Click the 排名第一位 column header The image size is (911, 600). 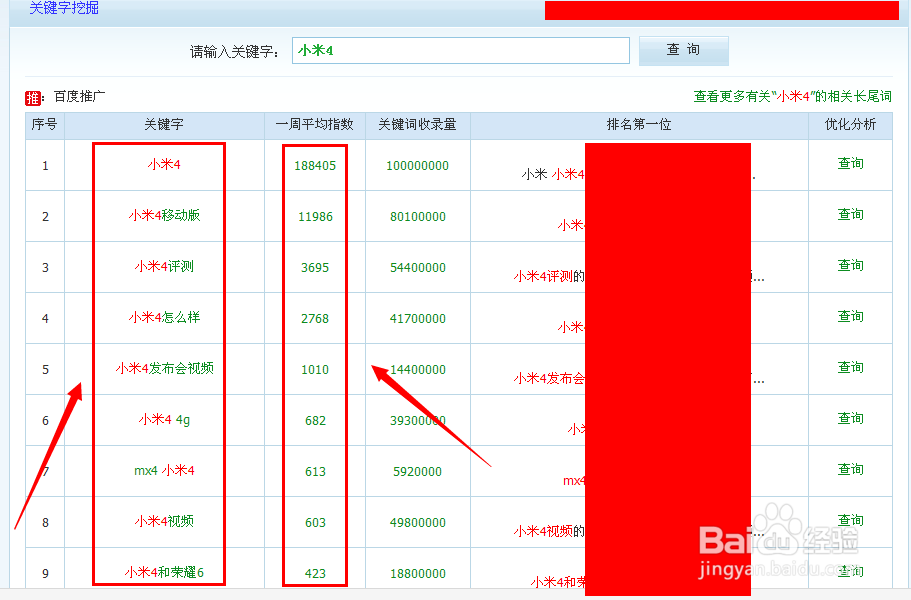(x=639, y=125)
